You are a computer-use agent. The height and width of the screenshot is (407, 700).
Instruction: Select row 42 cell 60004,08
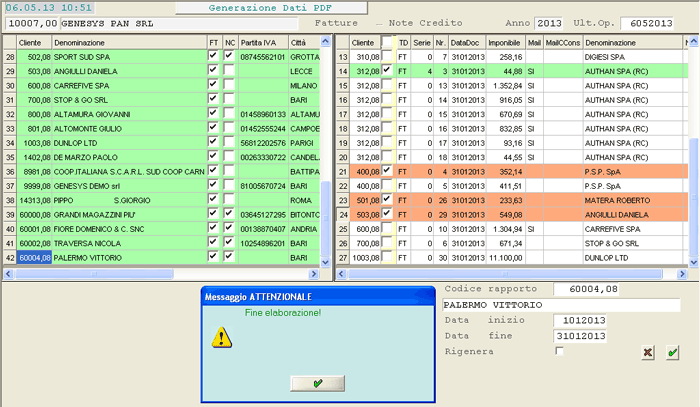[34, 258]
